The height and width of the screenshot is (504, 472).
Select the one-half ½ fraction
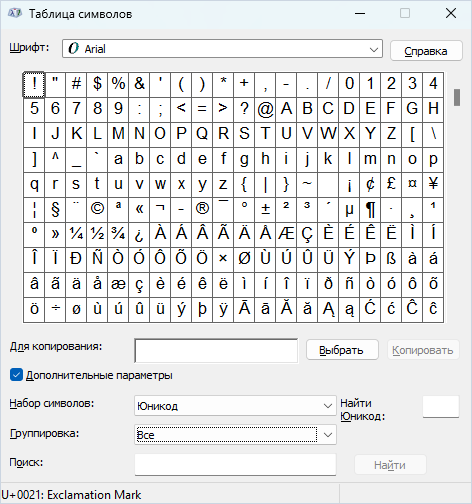[97, 235]
